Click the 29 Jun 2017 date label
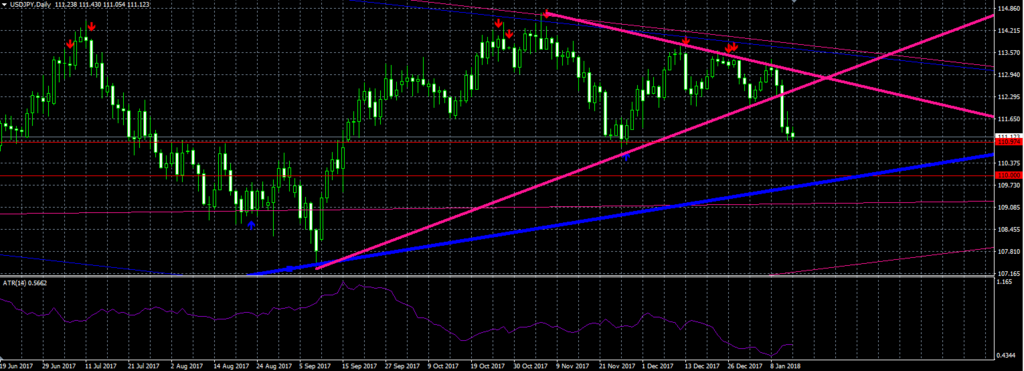The height and width of the screenshot is (371, 1024). tap(58, 366)
